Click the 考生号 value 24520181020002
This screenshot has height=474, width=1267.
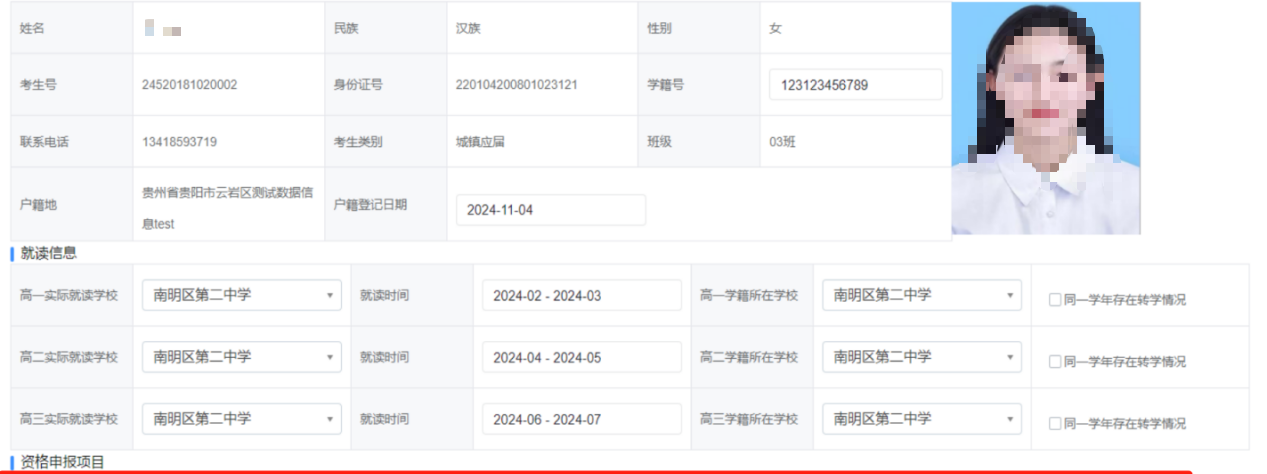click(190, 85)
